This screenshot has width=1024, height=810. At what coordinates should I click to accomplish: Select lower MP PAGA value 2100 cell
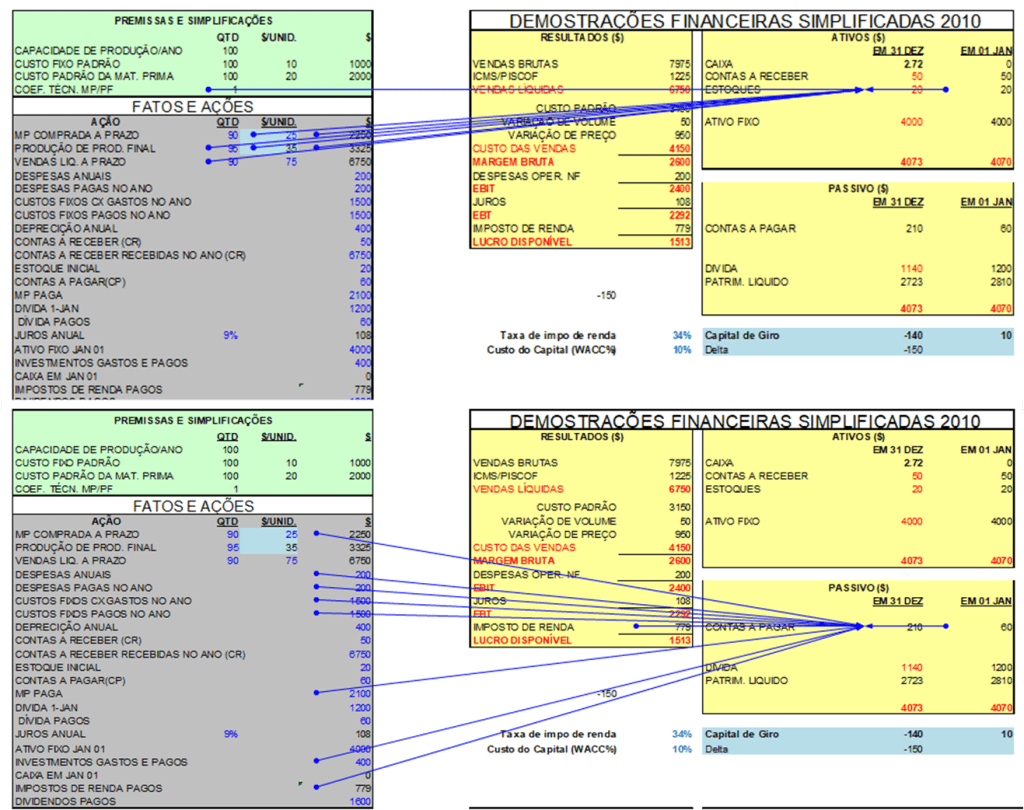pyautogui.click(x=356, y=693)
